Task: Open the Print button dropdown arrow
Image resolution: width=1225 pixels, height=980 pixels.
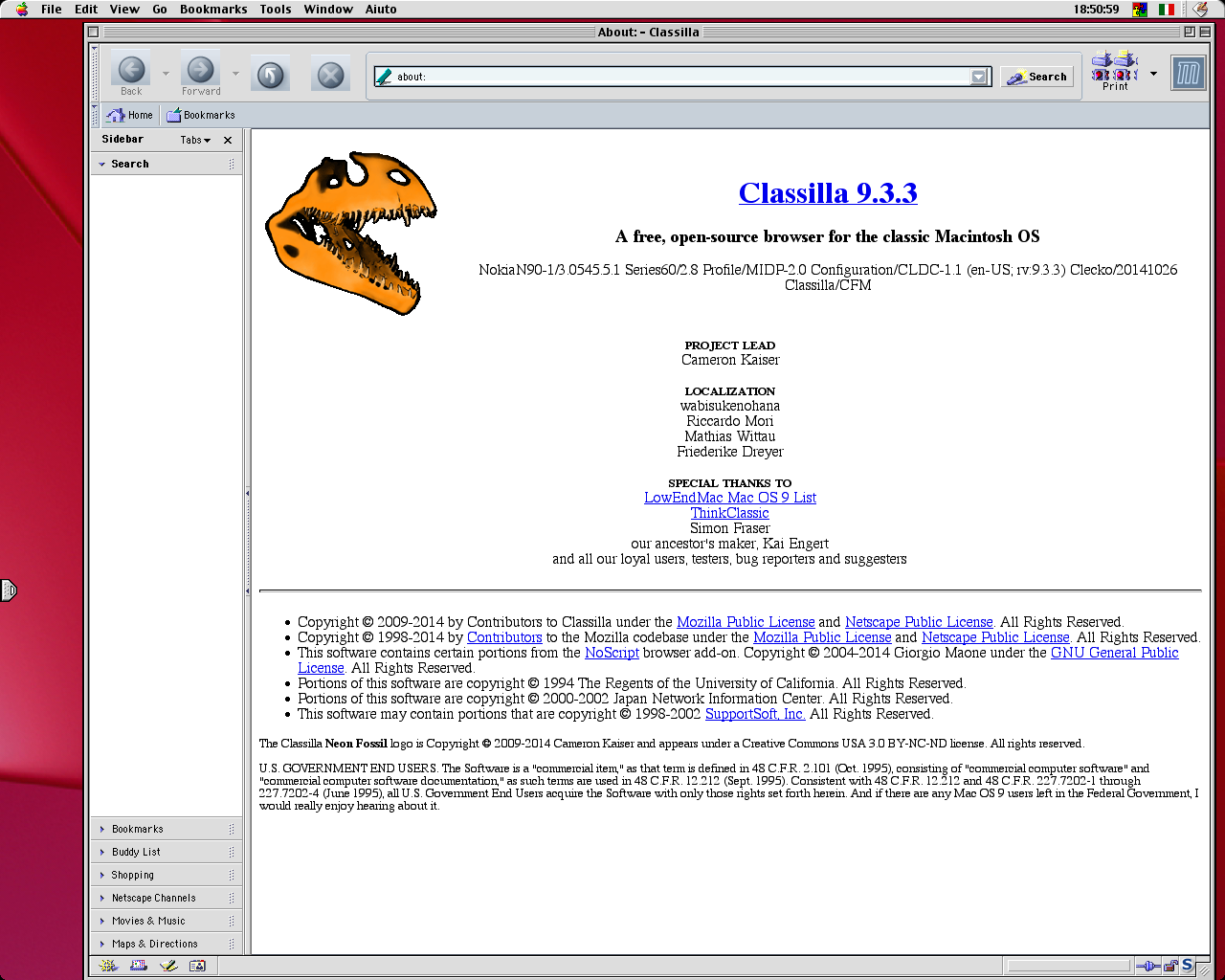Action: pos(1153,74)
